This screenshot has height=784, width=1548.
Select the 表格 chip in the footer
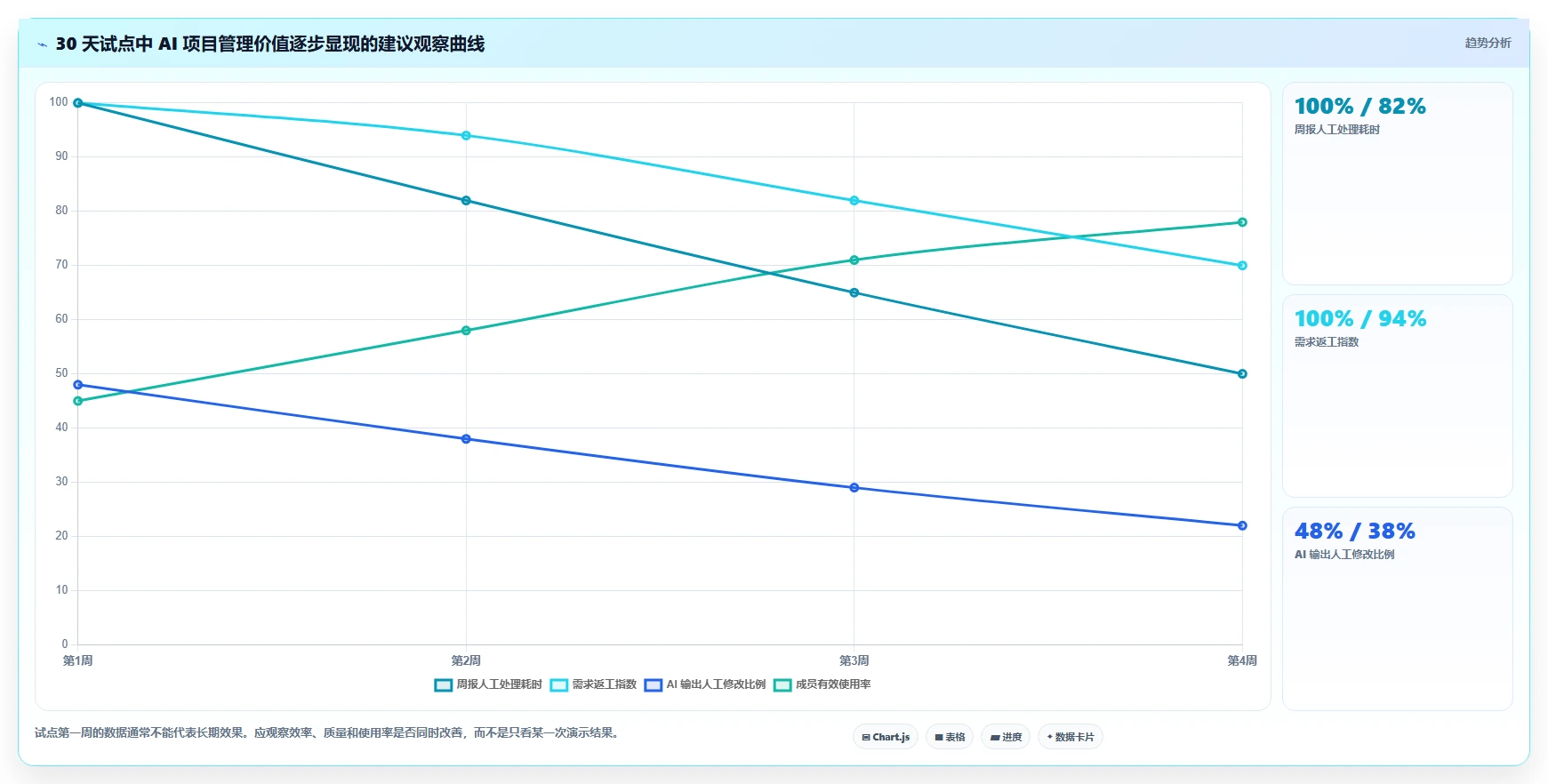pyautogui.click(x=950, y=737)
